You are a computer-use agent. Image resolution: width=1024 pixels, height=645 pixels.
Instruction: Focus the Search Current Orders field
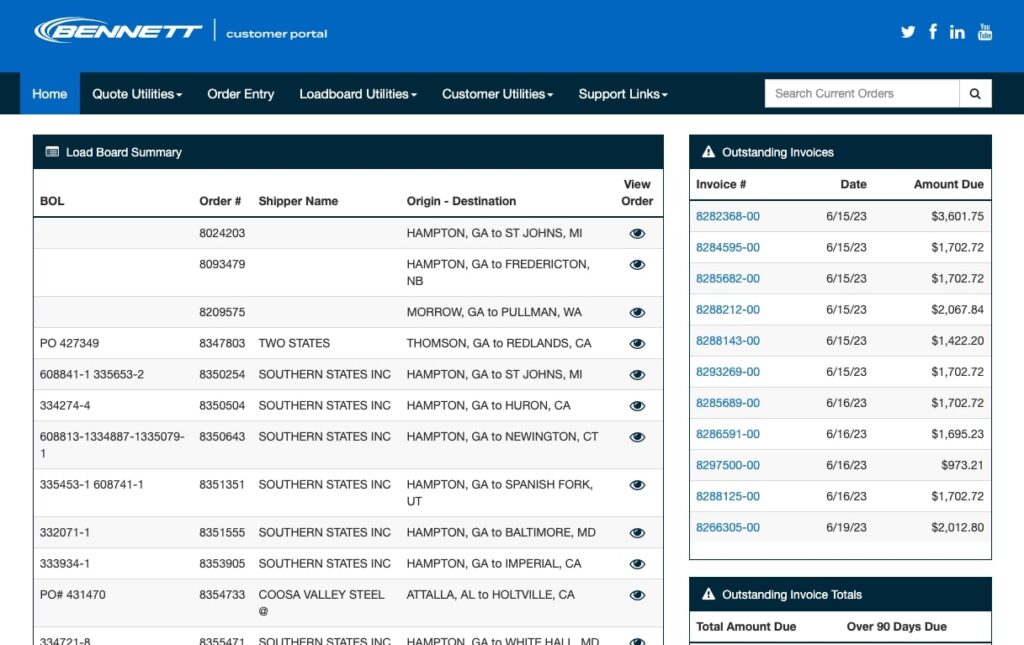862,93
